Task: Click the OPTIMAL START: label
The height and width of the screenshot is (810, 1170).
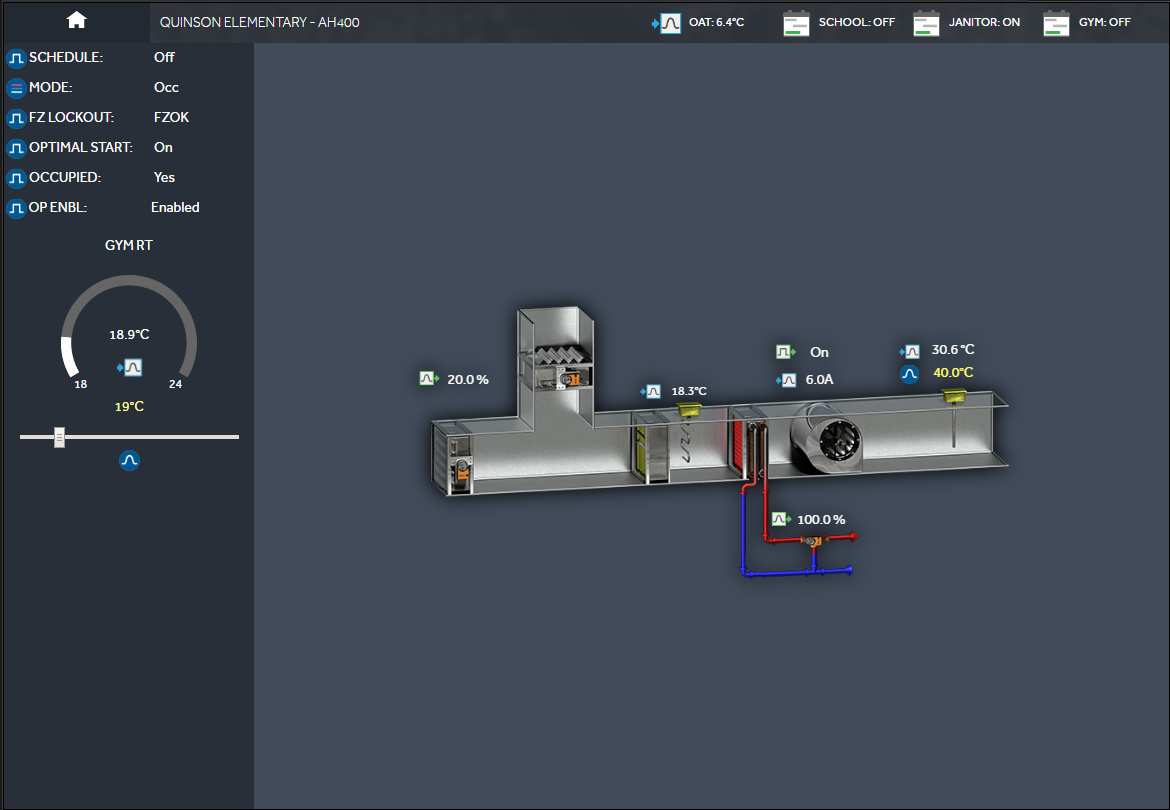Action: pyautogui.click(x=81, y=148)
